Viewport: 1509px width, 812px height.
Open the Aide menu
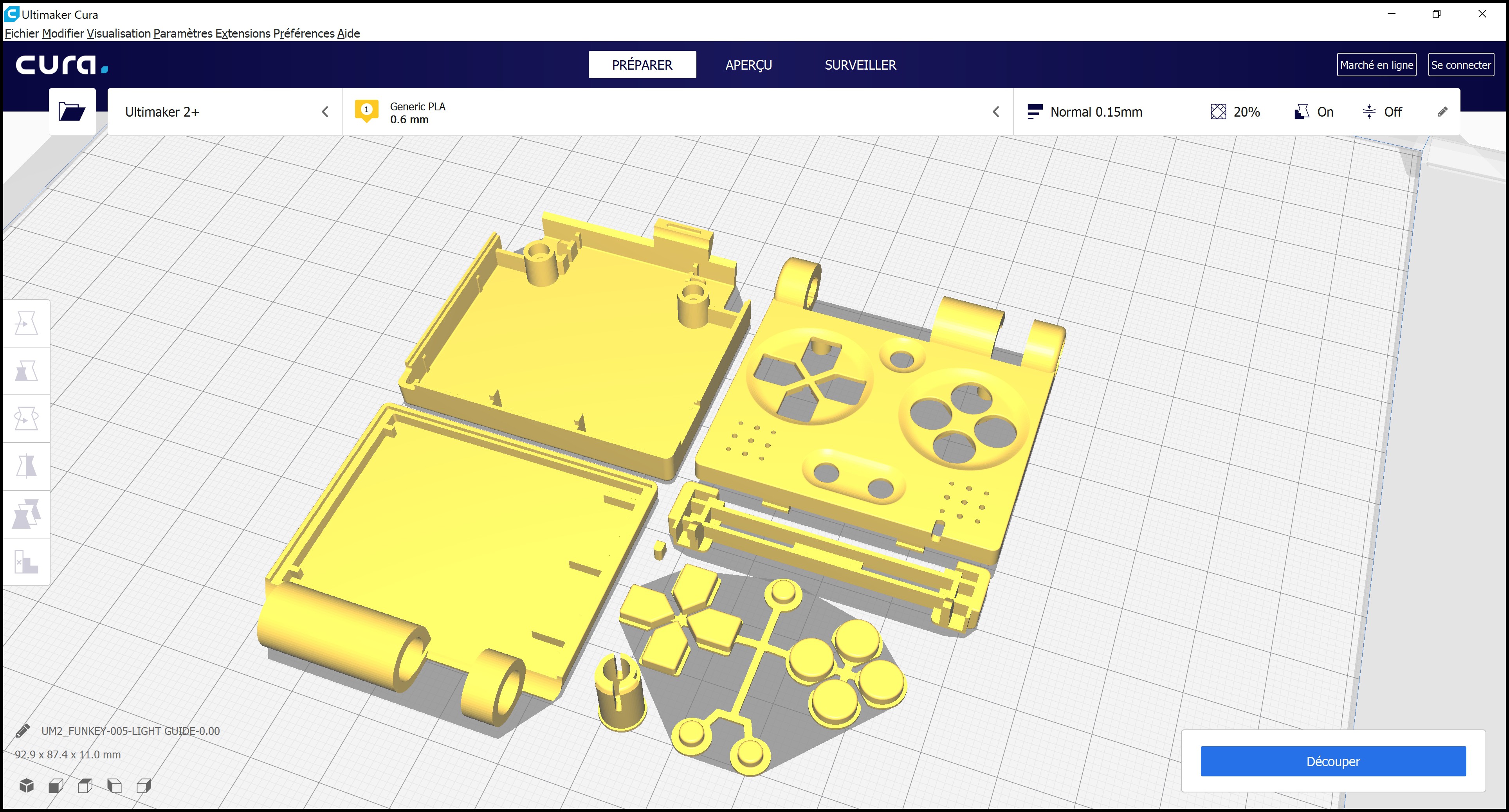(x=348, y=33)
